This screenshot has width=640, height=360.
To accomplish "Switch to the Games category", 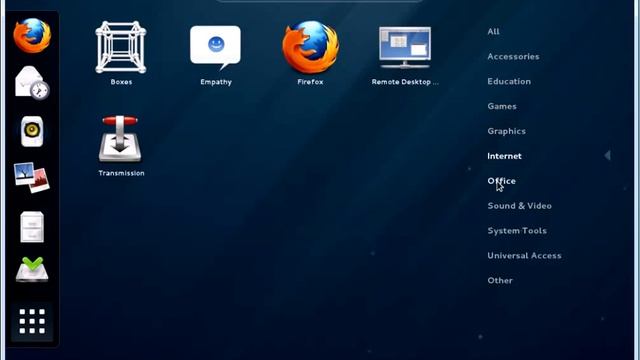I will (x=502, y=106).
